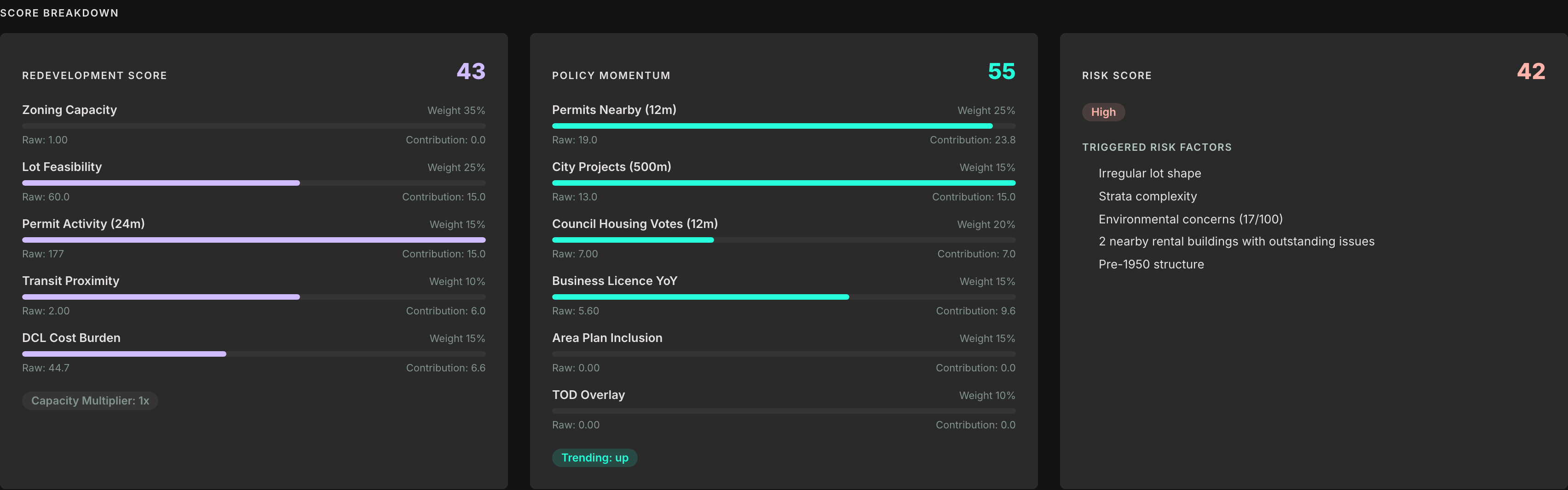
Task: Open the Score Breakdown header
Action: point(59,12)
